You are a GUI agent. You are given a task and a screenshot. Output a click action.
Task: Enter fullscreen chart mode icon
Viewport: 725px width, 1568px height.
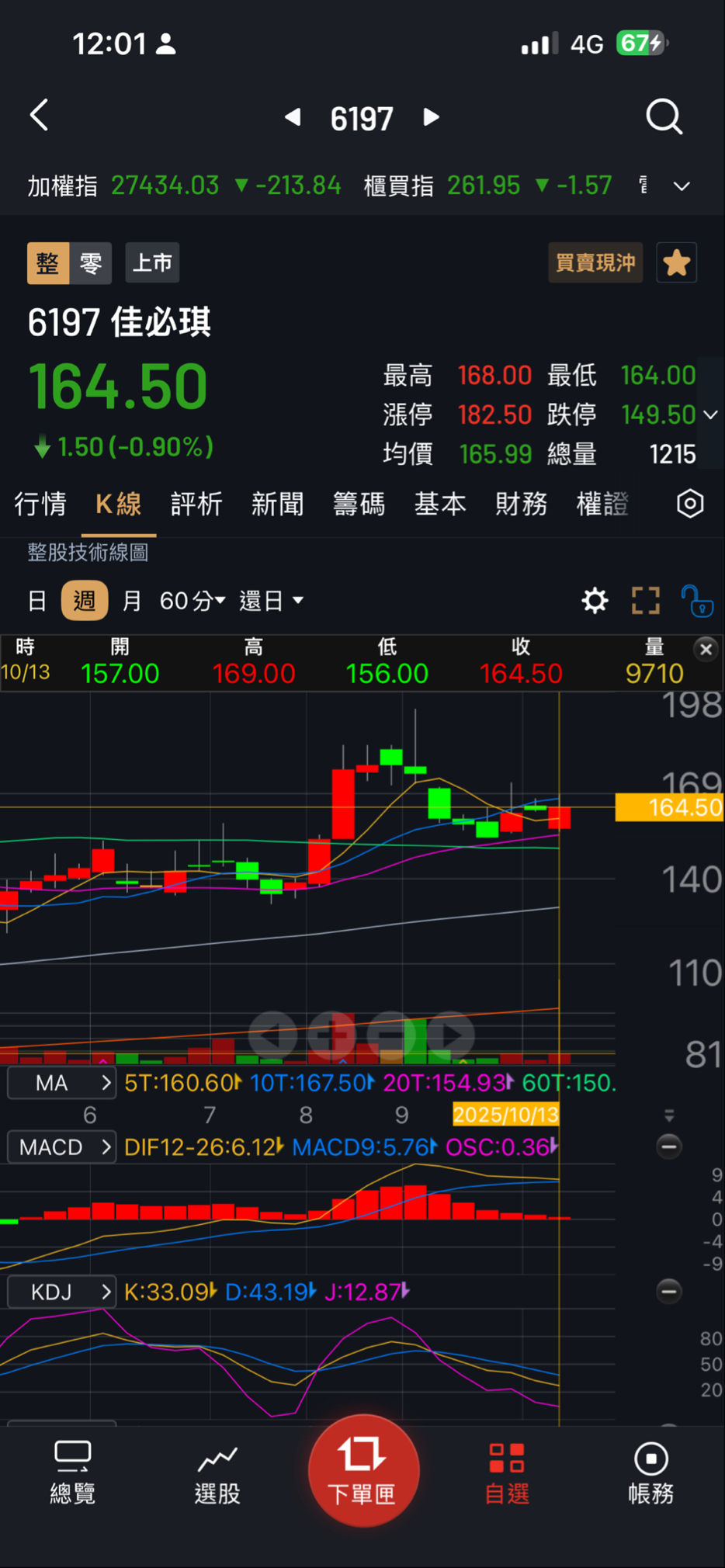click(x=645, y=601)
